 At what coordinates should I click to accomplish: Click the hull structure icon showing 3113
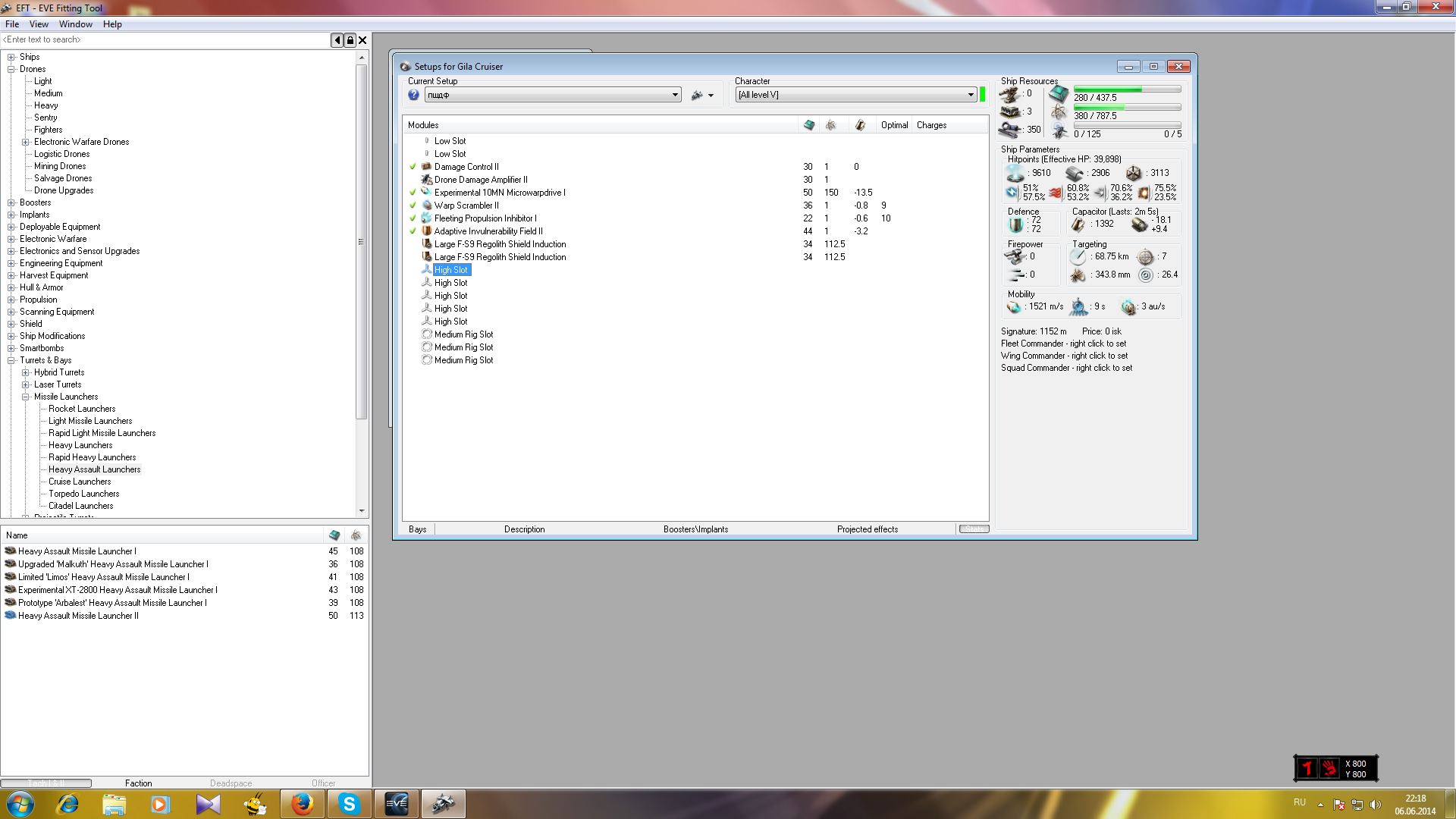click(x=1134, y=174)
